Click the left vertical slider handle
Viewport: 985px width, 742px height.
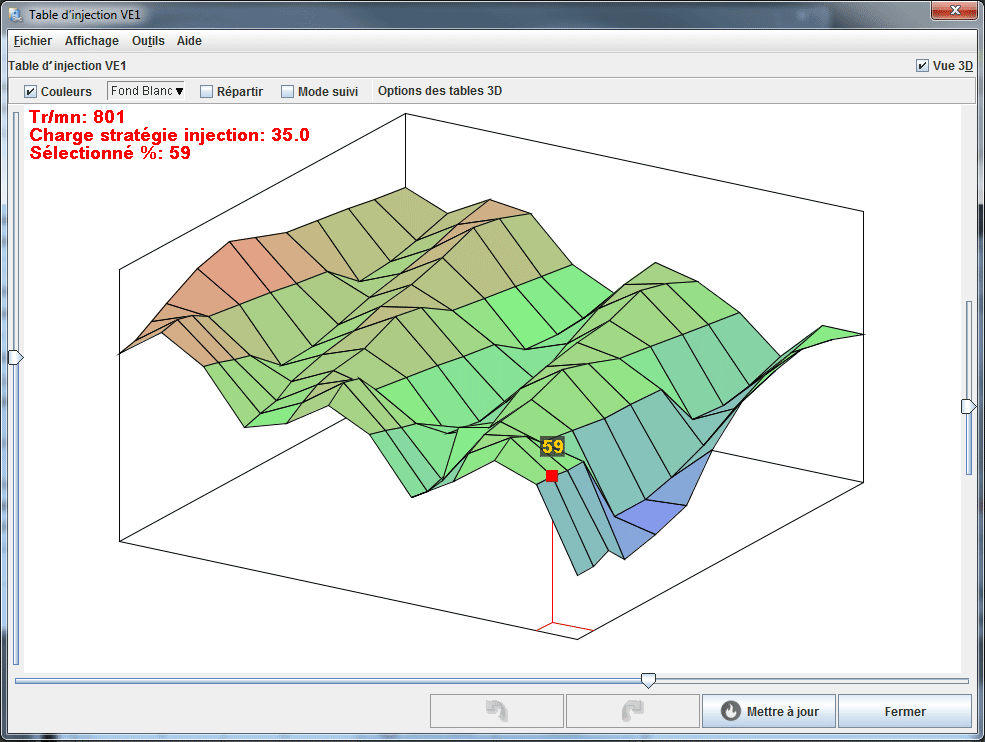click(15, 357)
